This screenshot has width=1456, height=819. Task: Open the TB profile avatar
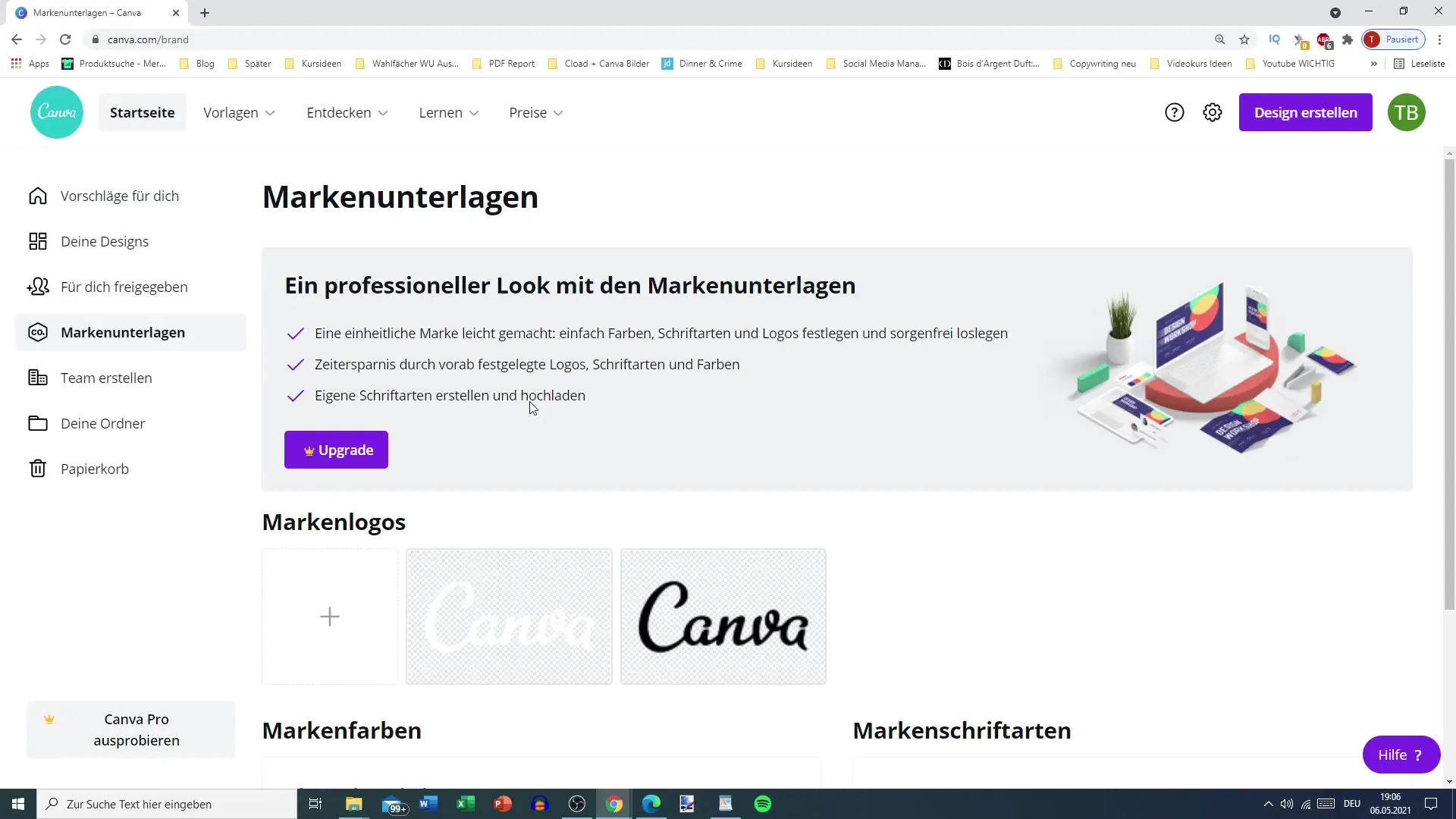tap(1406, 112)
